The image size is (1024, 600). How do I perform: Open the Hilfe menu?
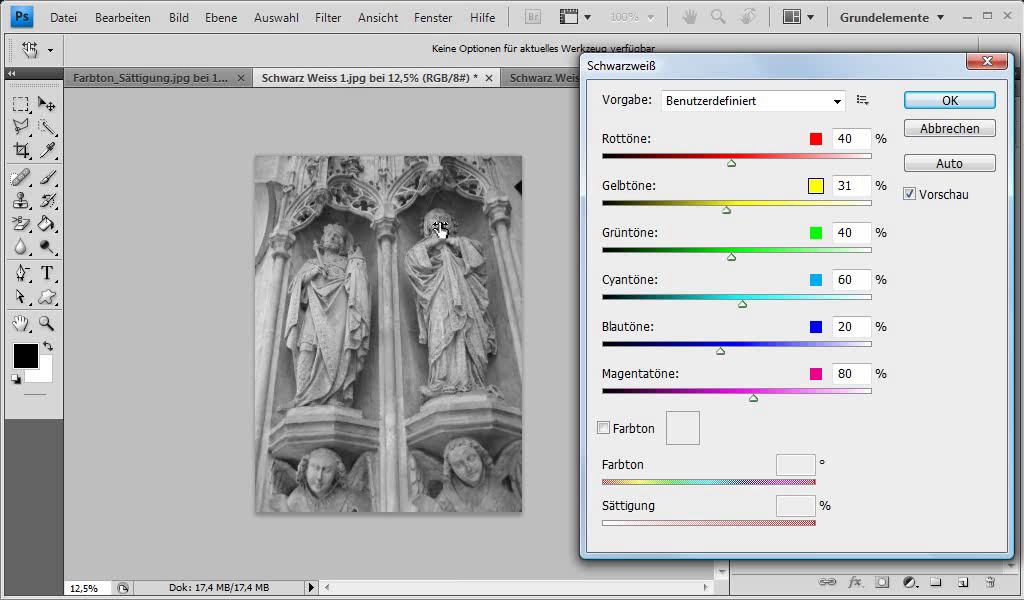pos(483,18)
